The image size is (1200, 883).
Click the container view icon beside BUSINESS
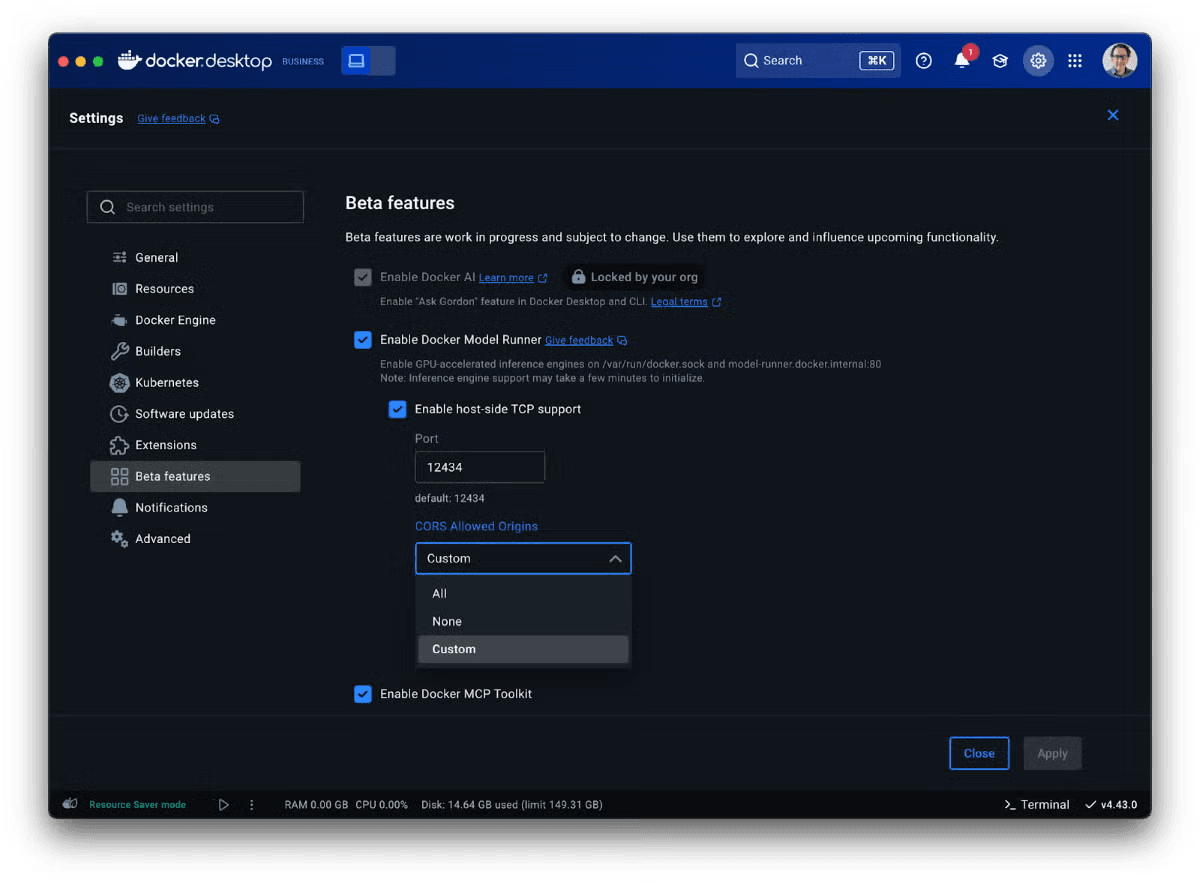click(356, 61)
